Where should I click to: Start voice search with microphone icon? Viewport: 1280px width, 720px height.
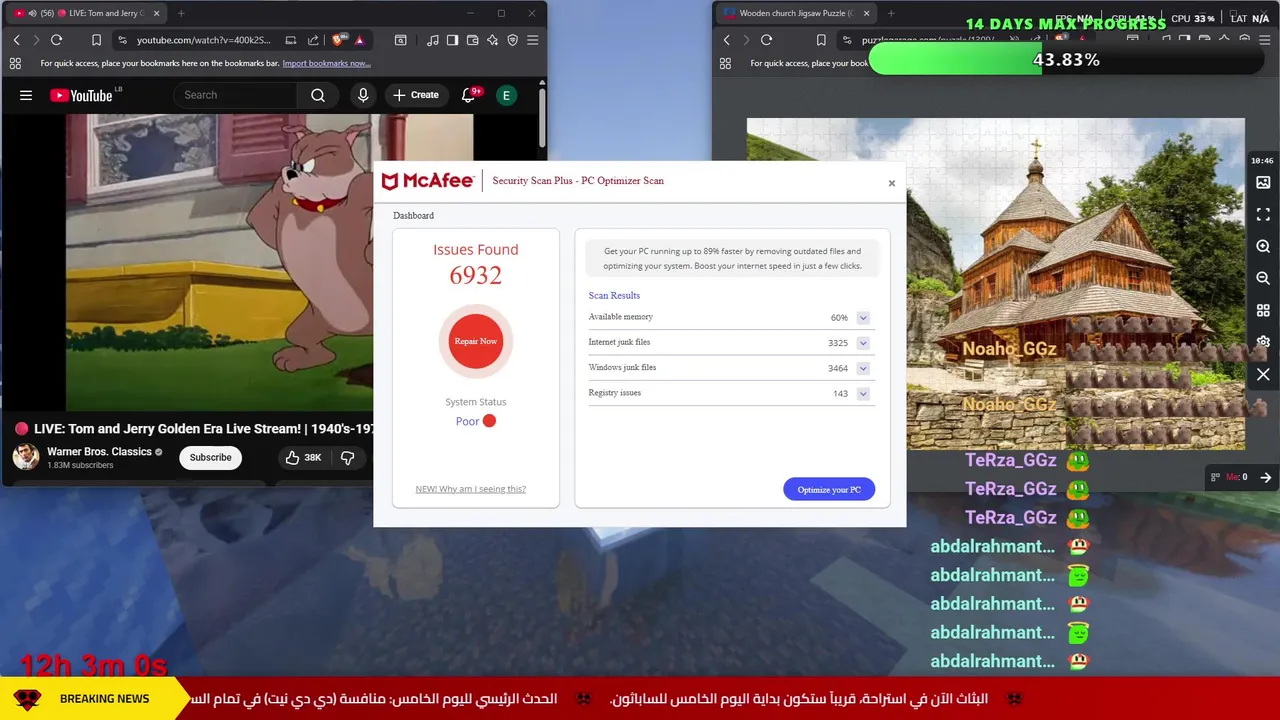click(x=363, y=95)
